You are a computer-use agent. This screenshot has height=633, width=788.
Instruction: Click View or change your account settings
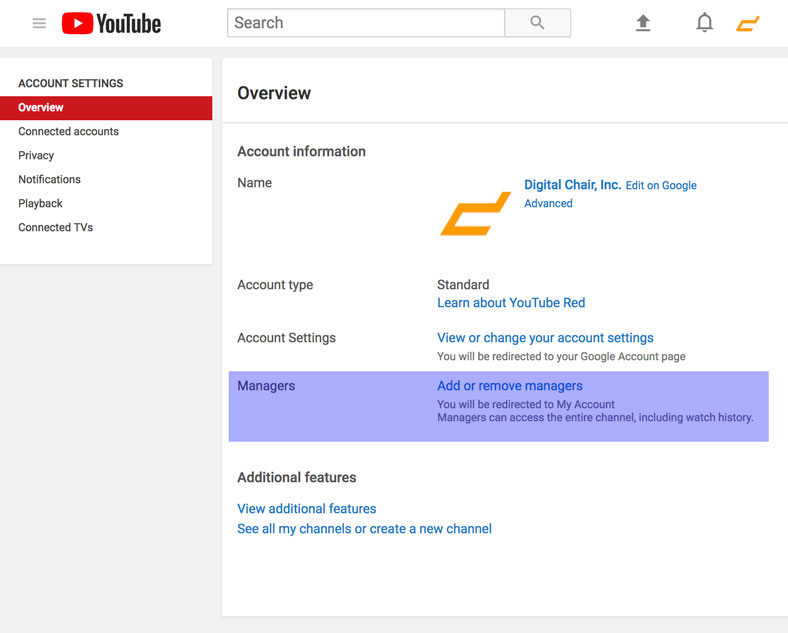pyautogui.click(x=545, y=338)
